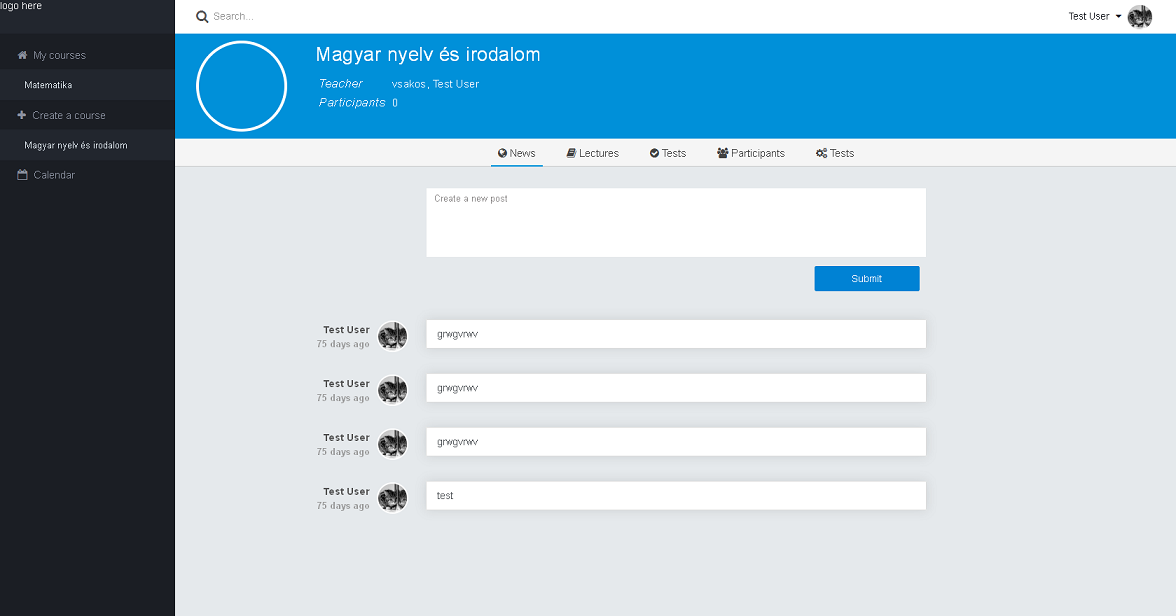The image size is (1176, 616).
Task: Click the second post's Test User avatar
Action: [x=392, y=389]
